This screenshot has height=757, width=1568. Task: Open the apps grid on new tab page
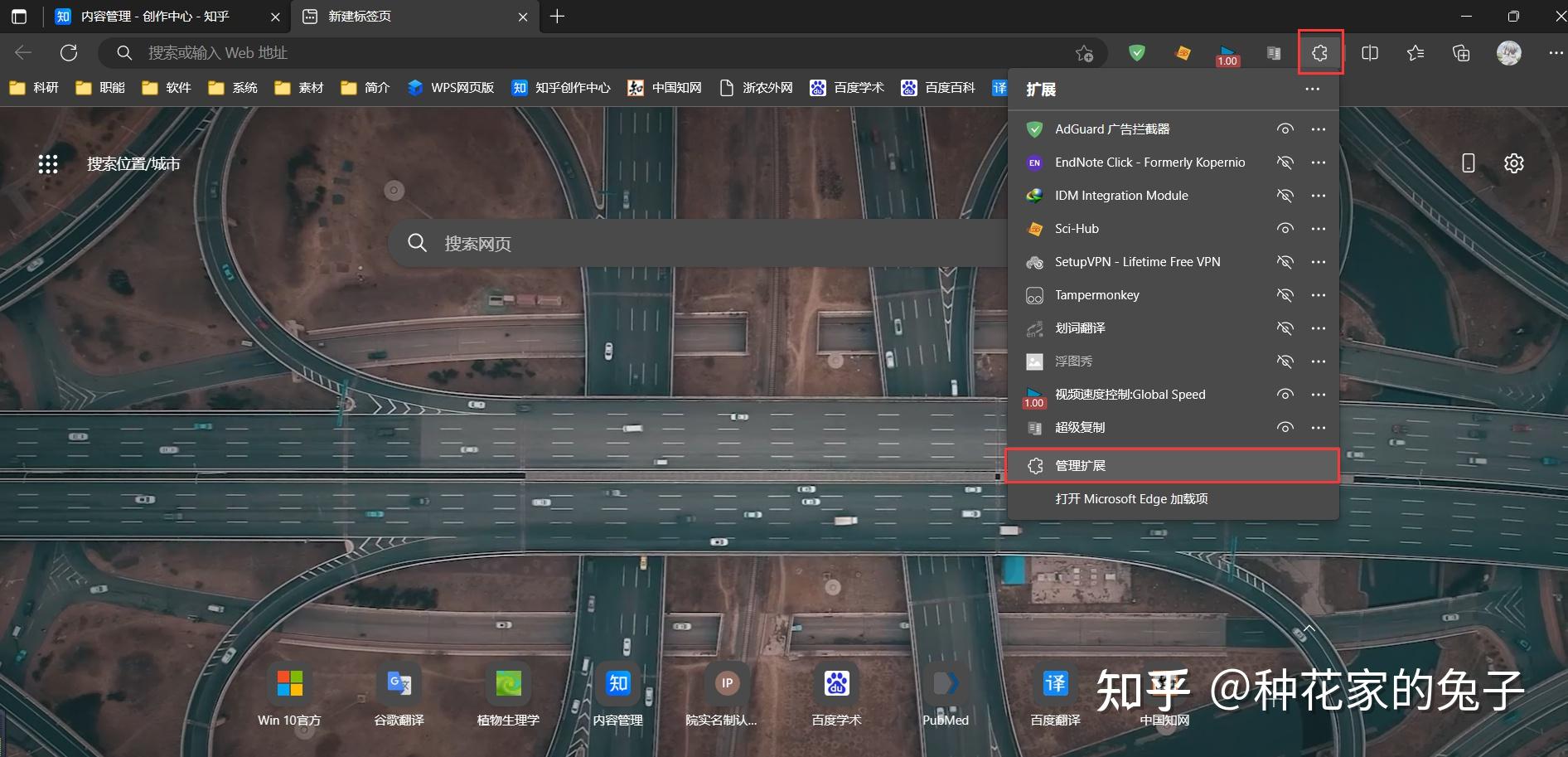click(48, 164)
